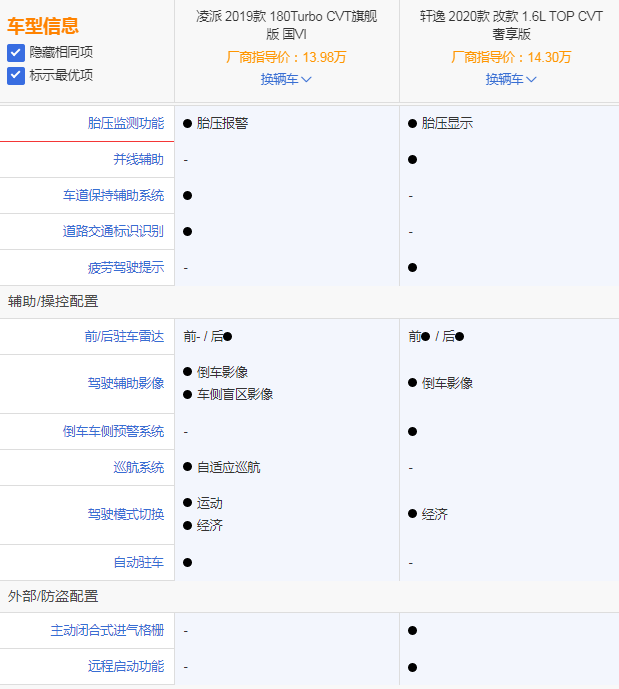Click the 巡航系统 parameter link
This screenshot has height=689, width=619.
click(x=138, y=467)
